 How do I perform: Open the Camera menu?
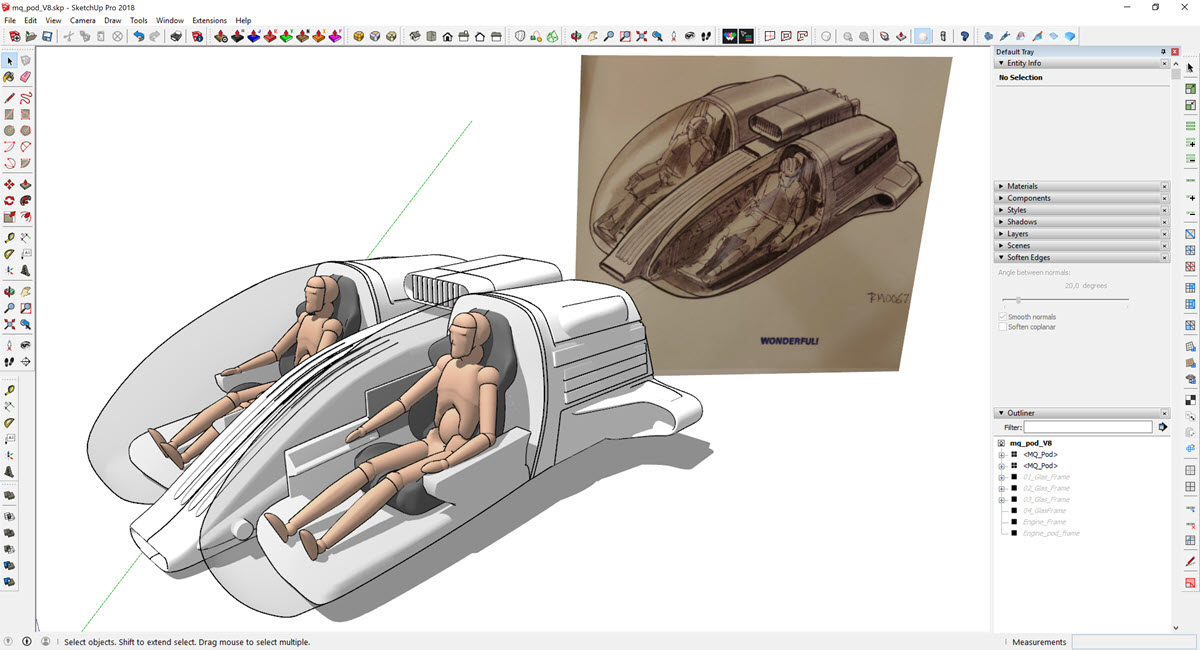click(x=82, y=20)
